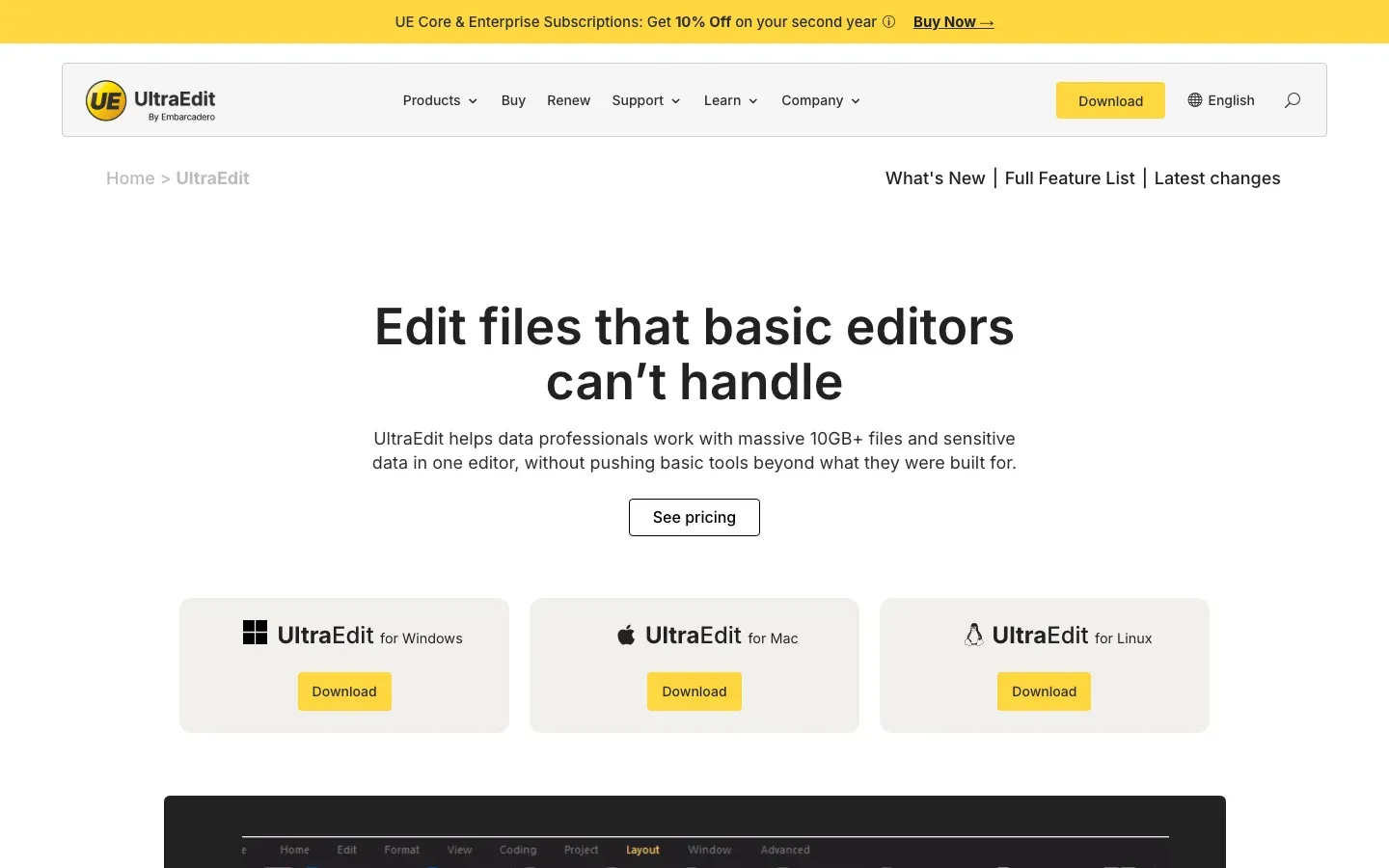Click the '10% Off' banner text
This screenshot has width=1389, height=868.
coord(703,21)
